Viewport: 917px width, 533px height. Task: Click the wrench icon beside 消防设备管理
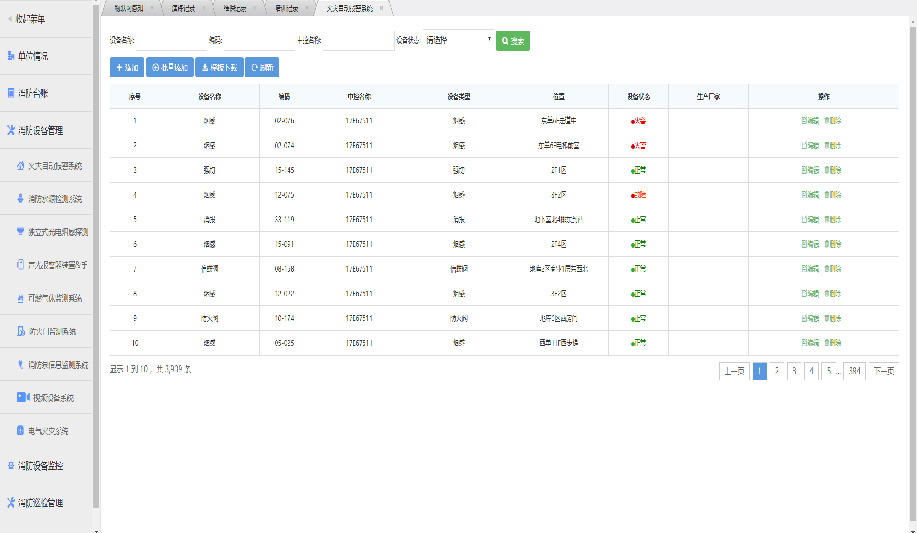(x=11, y=130)
